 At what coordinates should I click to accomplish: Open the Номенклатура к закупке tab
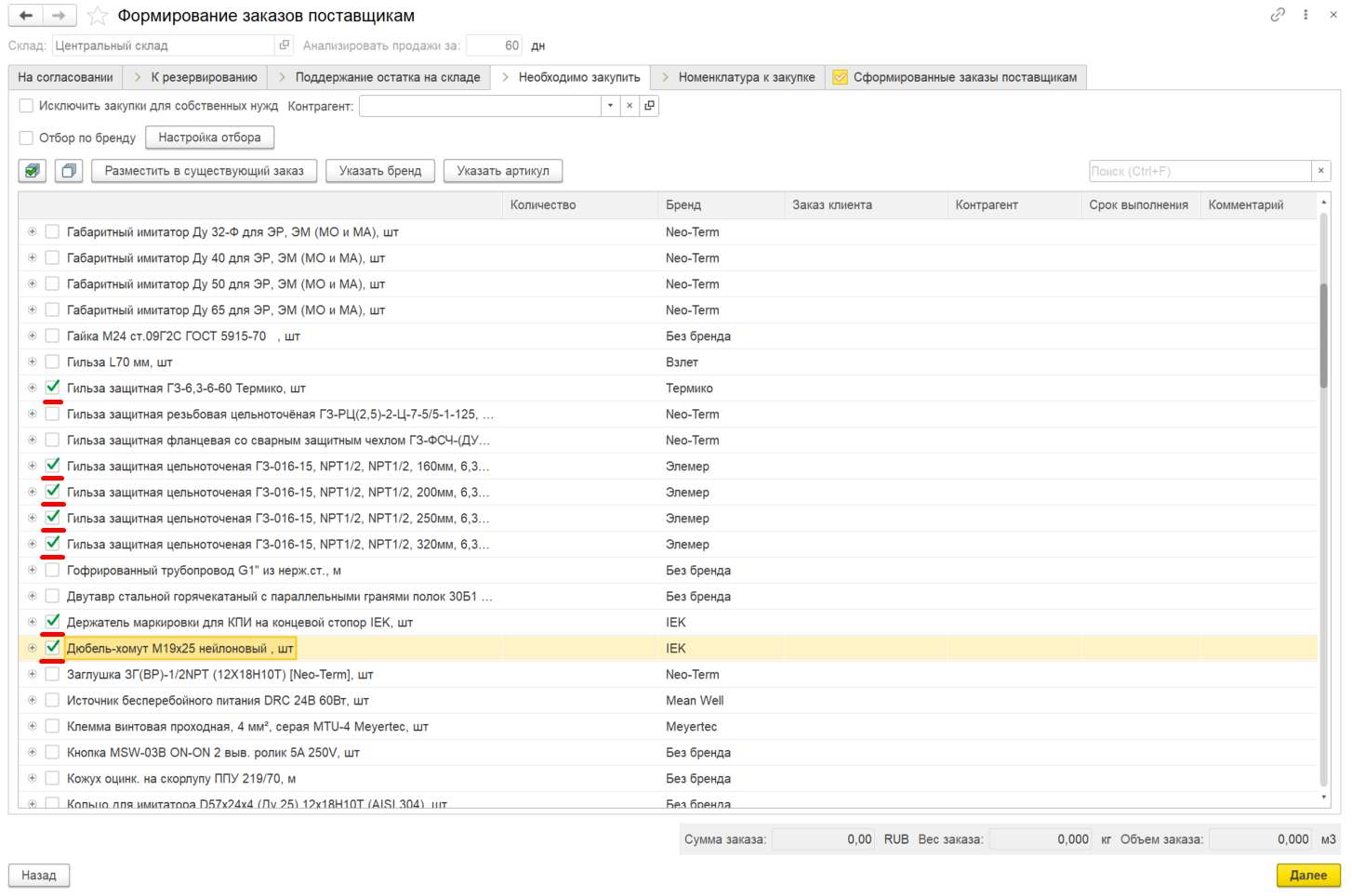pyautogui.click(x=738, y=77)
